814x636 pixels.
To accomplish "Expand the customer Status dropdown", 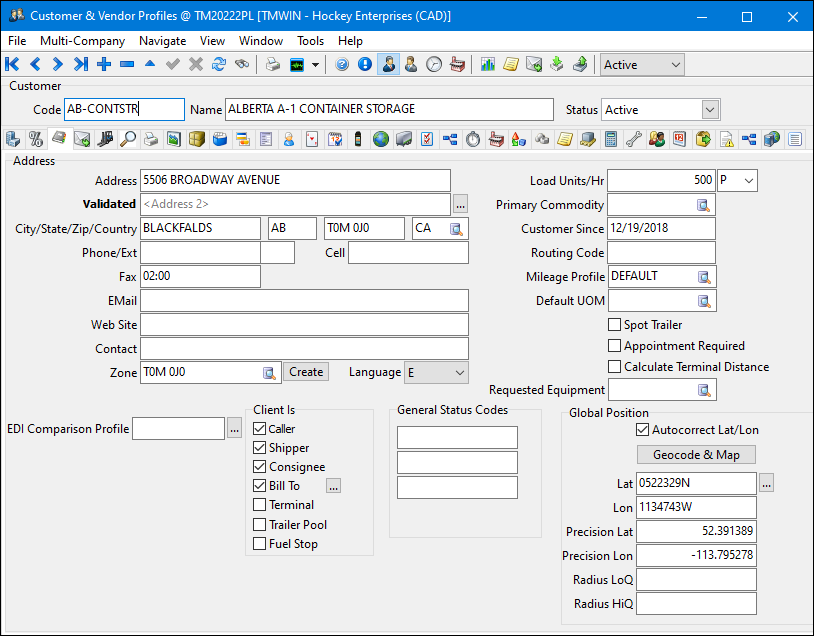I will pyautogui.click(x=710, y=110).
